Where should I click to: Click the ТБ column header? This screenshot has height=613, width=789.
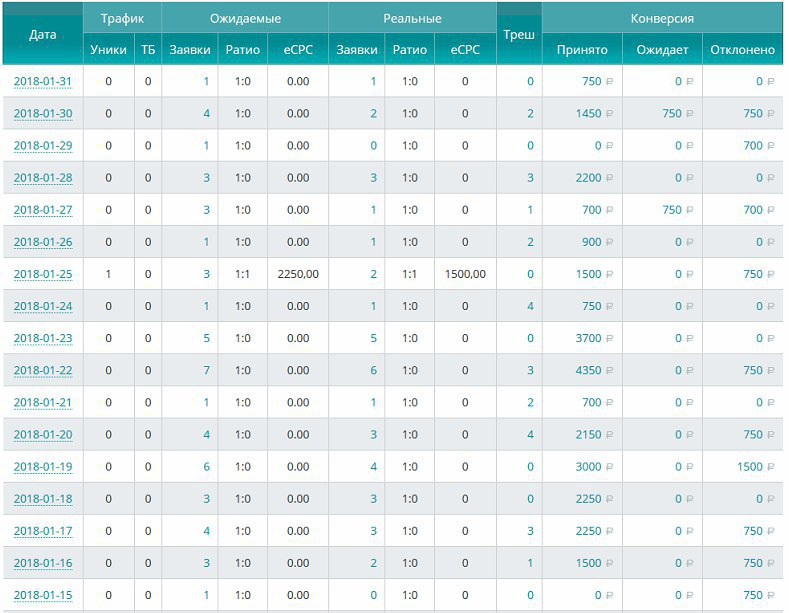point(148,50)
